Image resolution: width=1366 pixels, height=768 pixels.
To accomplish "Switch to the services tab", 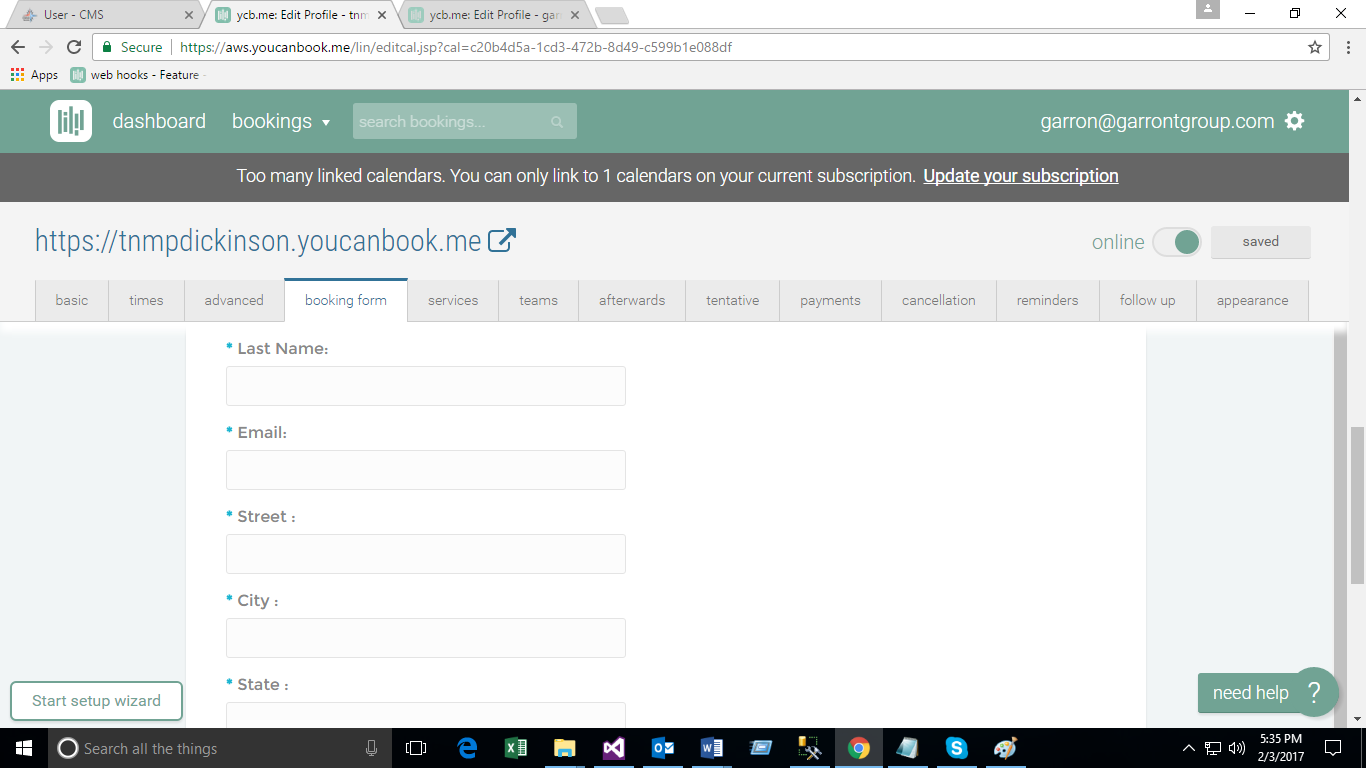I will pyautogui.click(x=453, y=300).
